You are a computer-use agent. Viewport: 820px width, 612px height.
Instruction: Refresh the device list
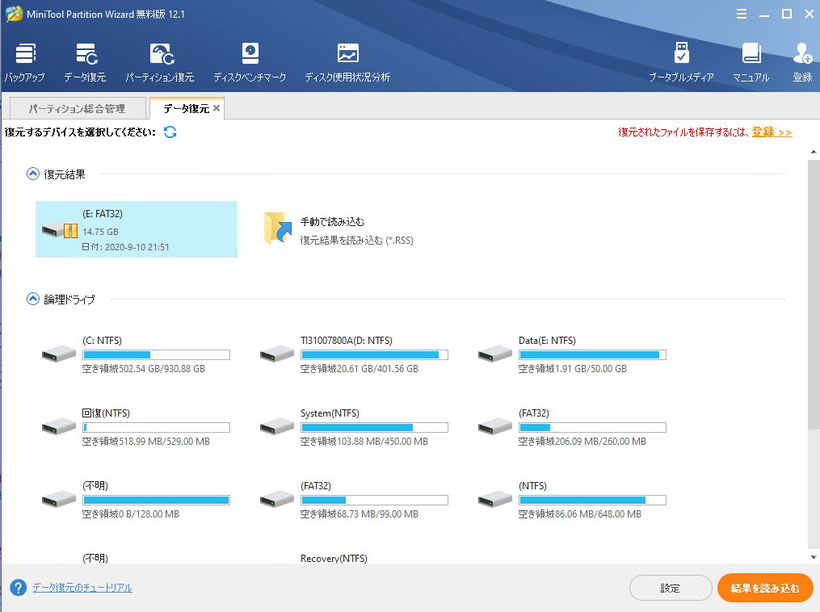coord(170,132)
